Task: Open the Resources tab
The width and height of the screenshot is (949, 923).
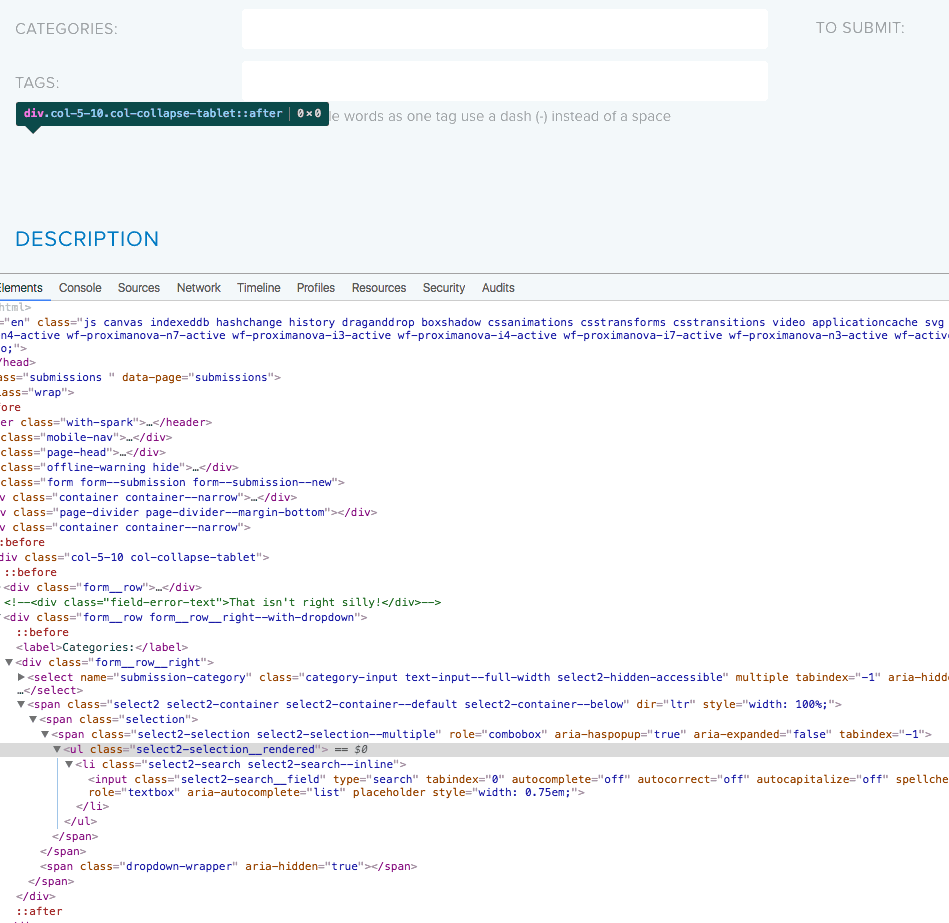Action: click(x=379, y=288)
